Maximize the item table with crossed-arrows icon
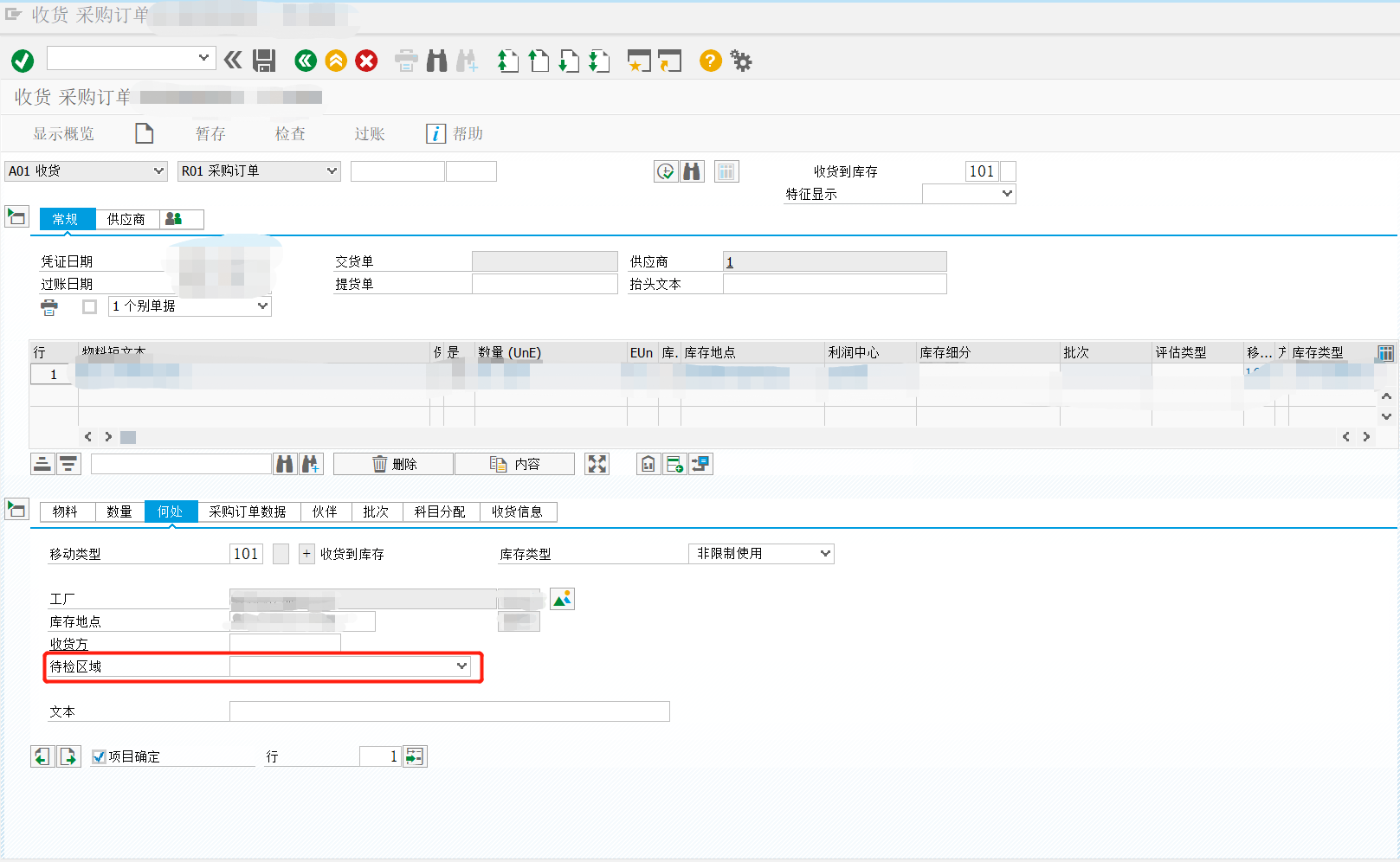Screen dimensions: 1400x862 point(597,464)
